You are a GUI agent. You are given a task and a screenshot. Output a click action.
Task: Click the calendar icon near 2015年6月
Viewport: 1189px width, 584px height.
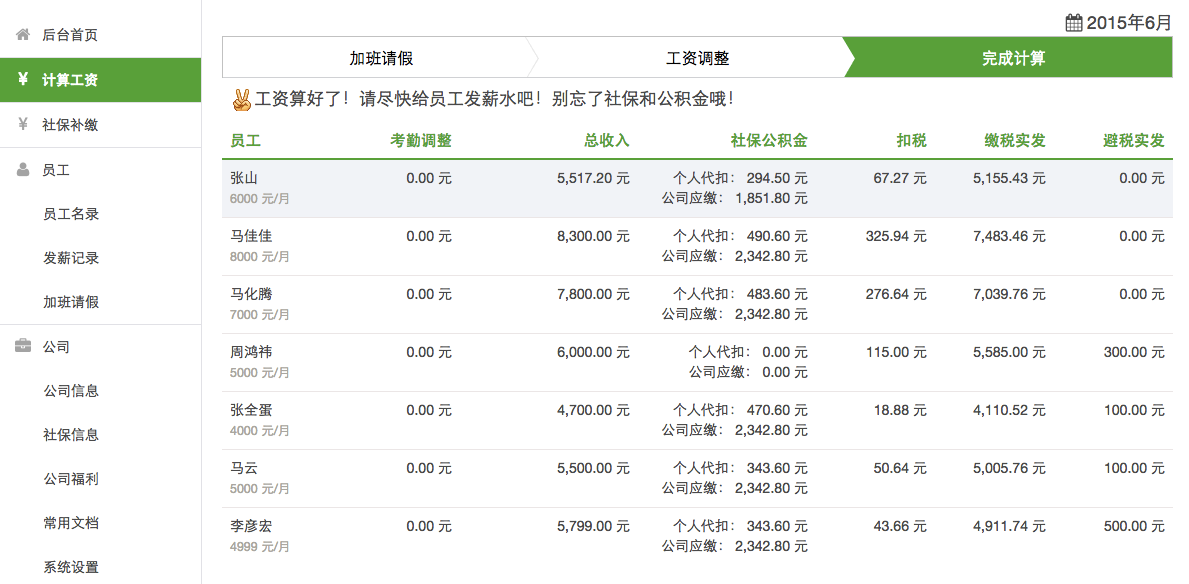(1074, 22)
